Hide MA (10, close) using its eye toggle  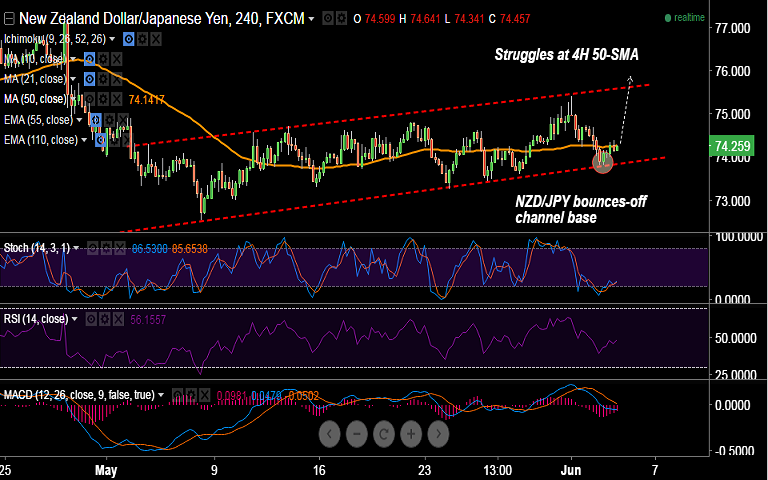(89, 60)
